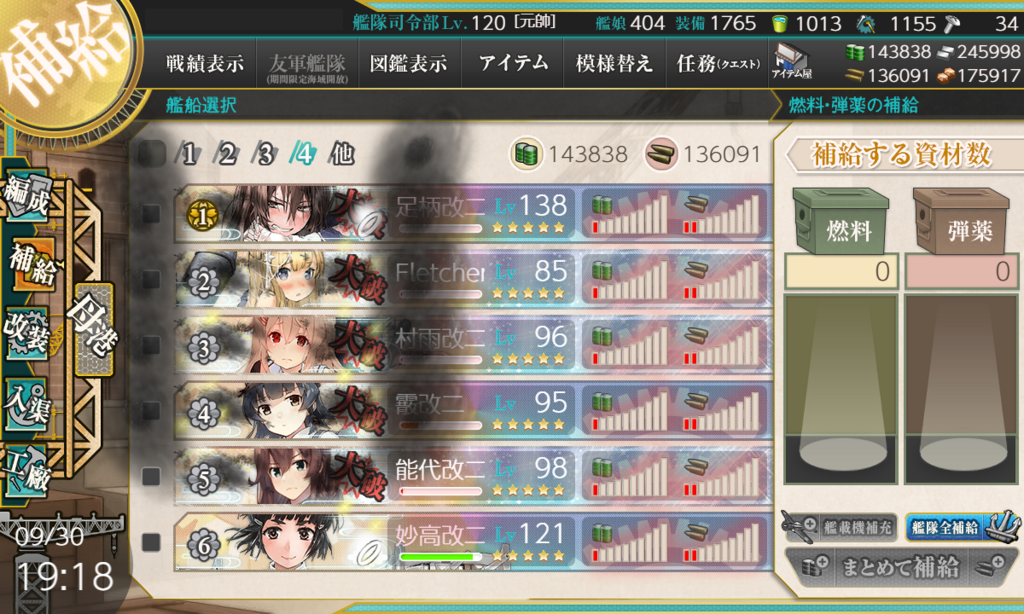Screen dimensions: 1024x614
Task: Open the 任務 quest menu
Action: (717, 63)
